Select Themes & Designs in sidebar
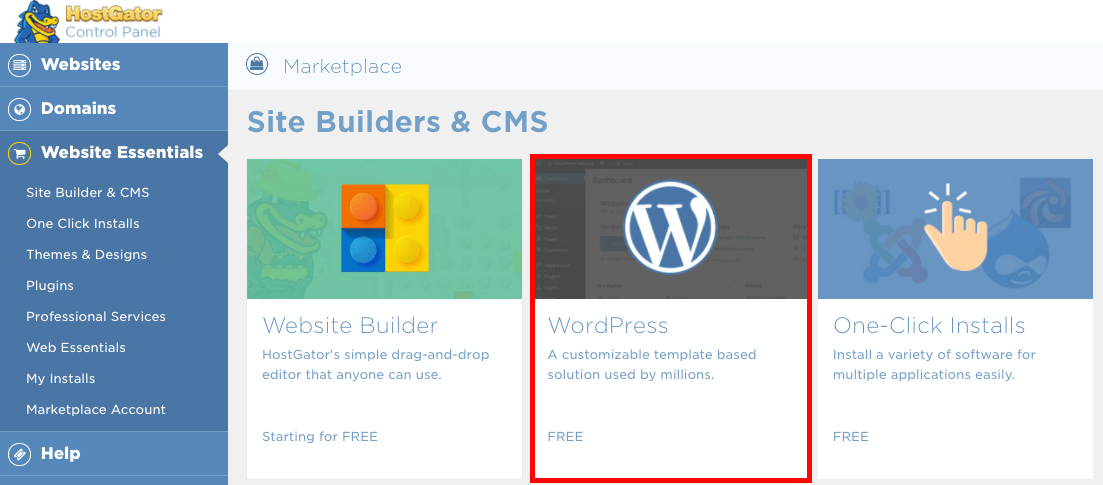This screenshot has height=485, width=1103. pos(86,254)
